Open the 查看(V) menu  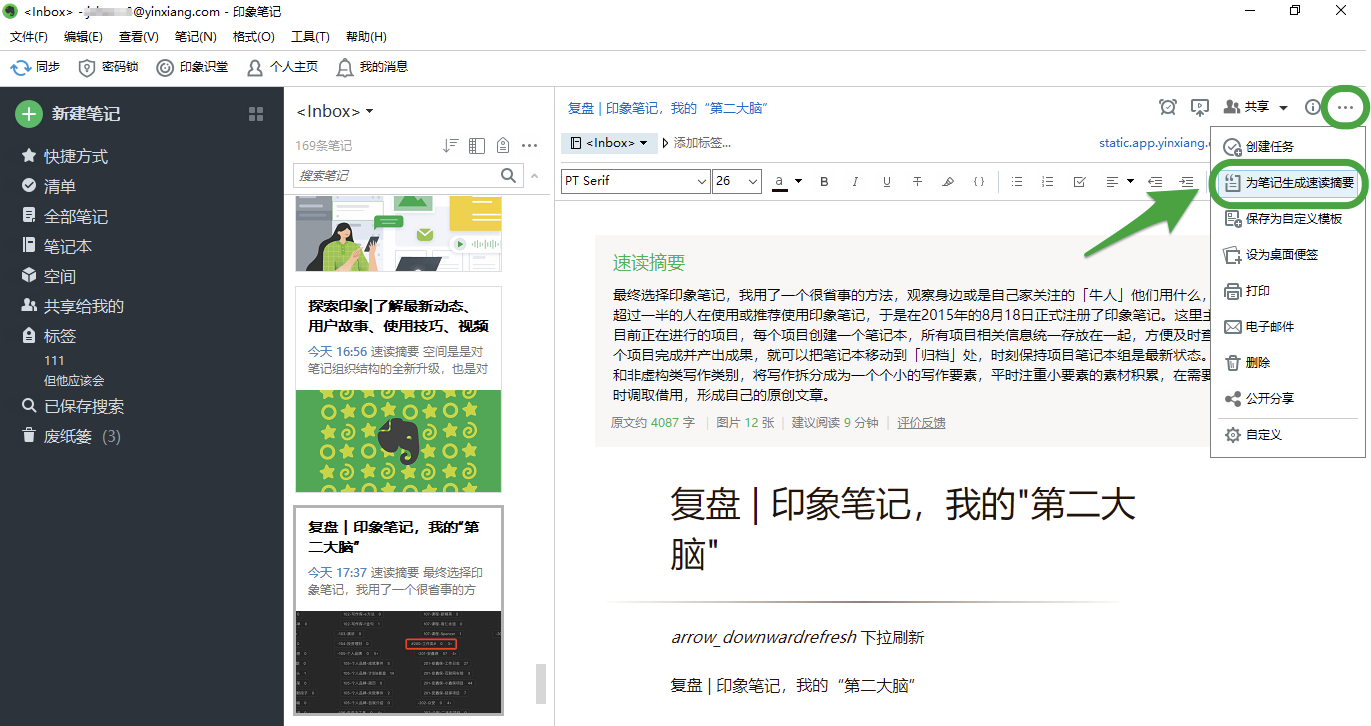(x=138, y=37)
